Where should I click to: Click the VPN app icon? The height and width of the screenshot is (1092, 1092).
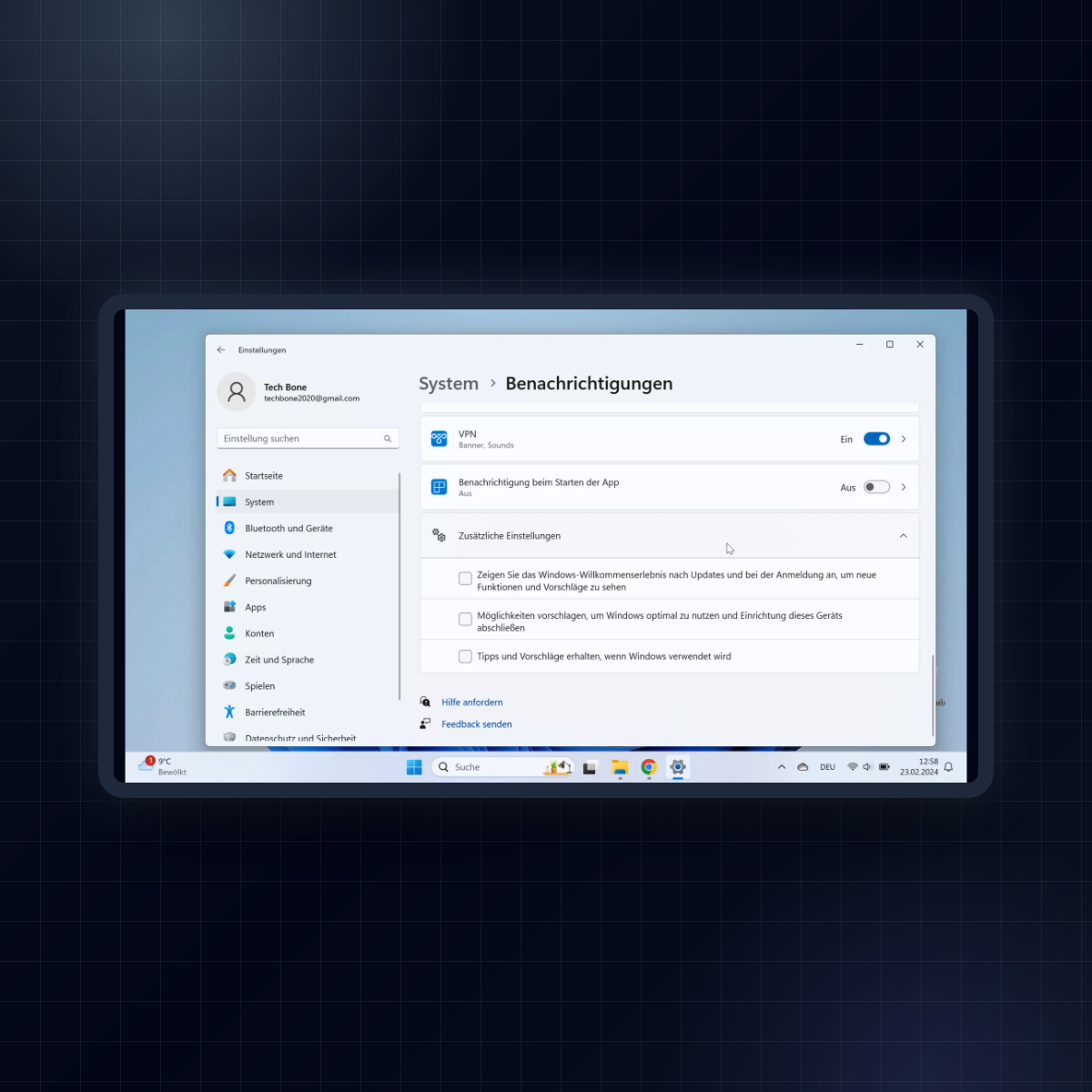[x=439, y=440]
